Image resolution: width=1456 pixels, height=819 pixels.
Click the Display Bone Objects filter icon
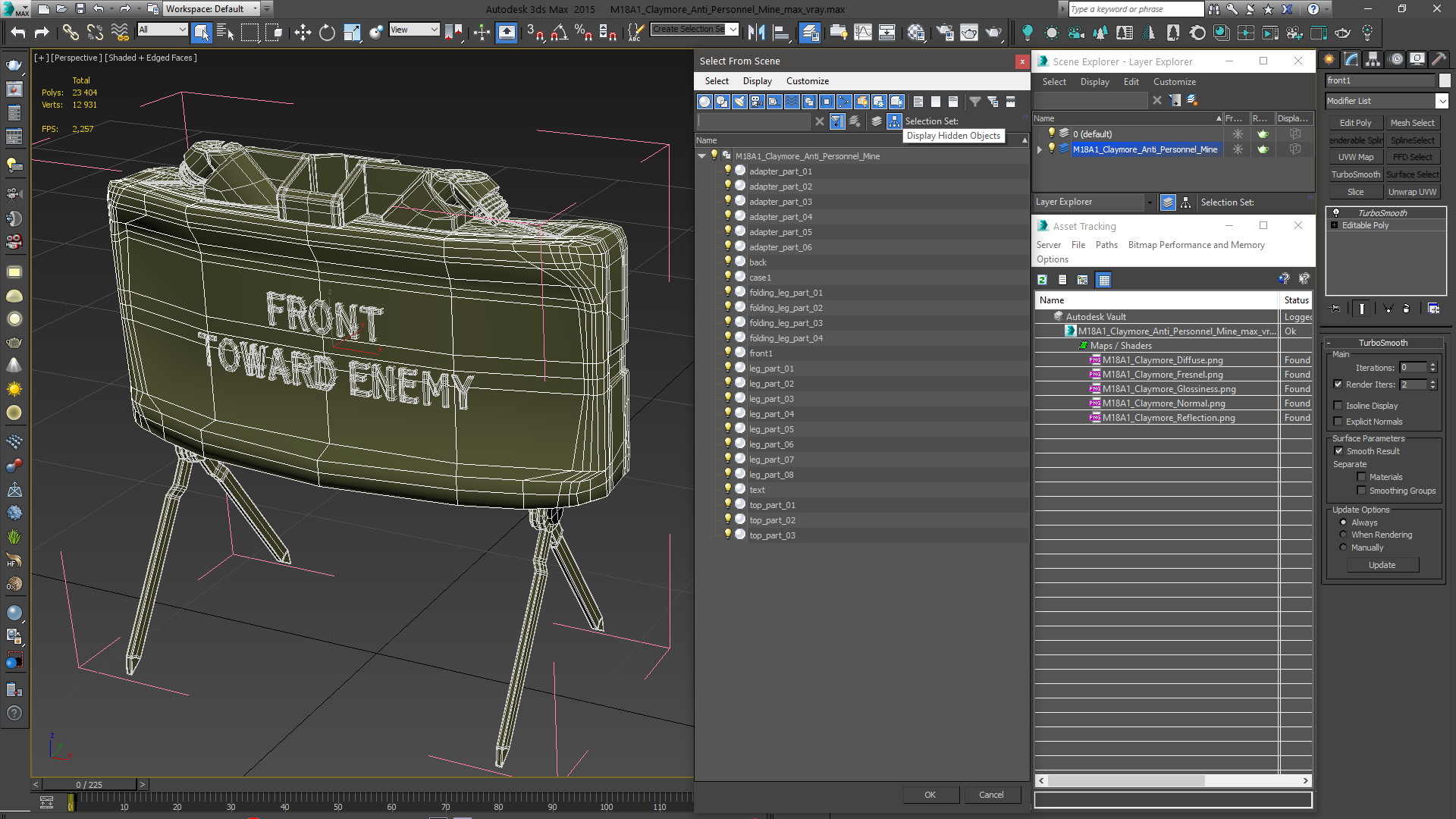pos(844,102)
